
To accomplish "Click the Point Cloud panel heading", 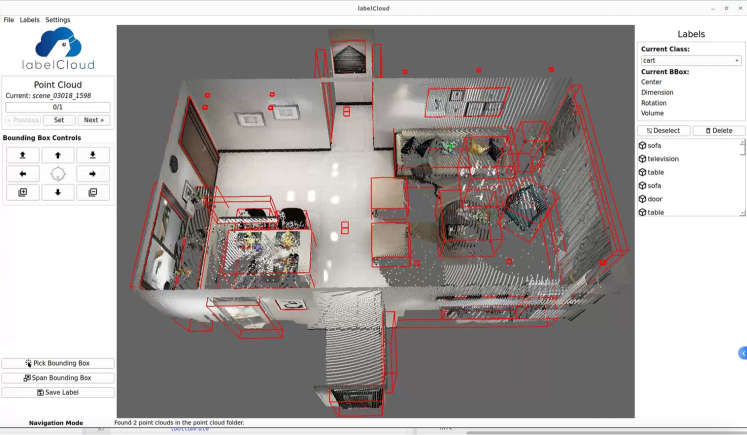I will coord(58,84).
